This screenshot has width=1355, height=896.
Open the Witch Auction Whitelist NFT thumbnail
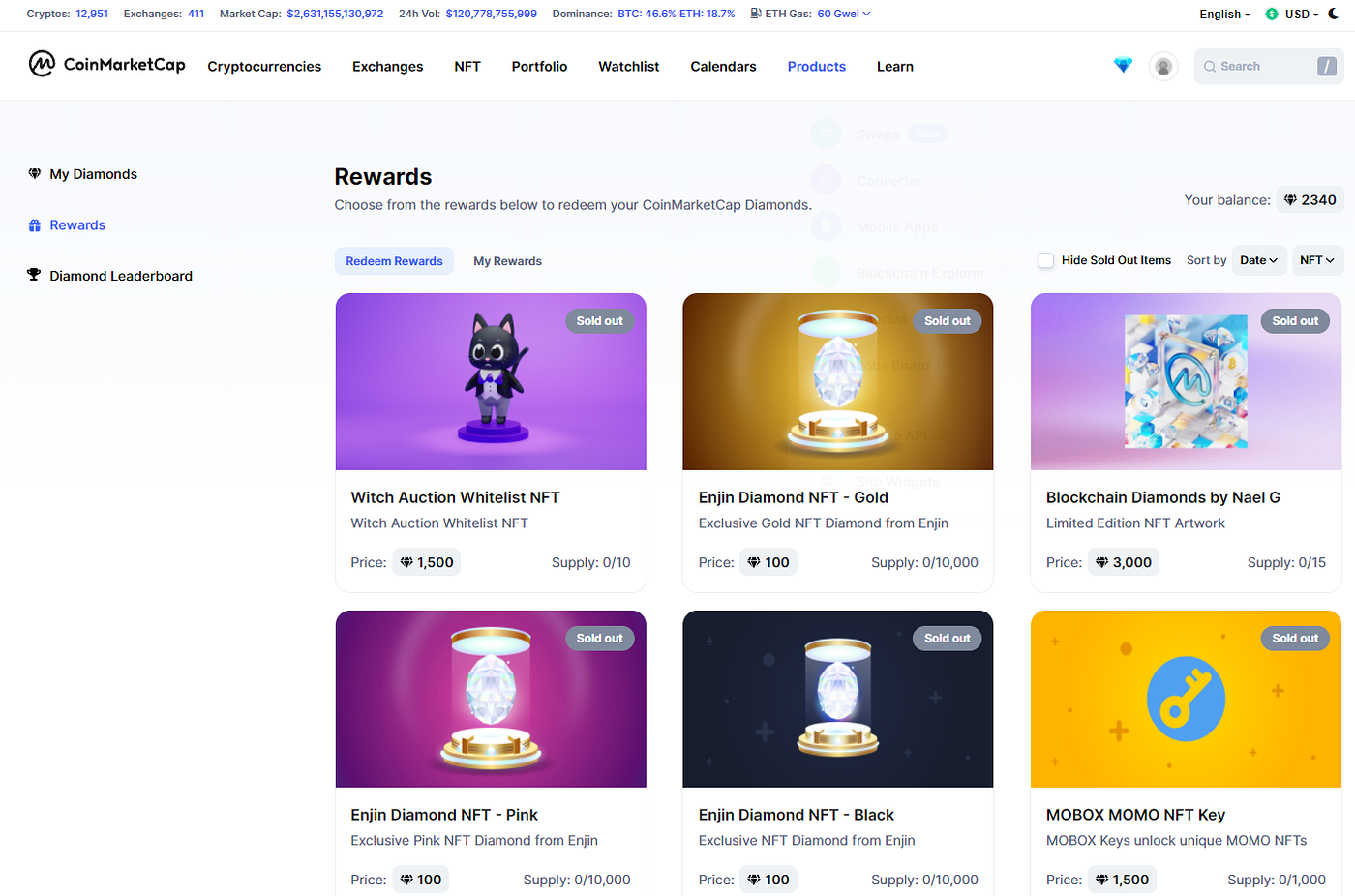tap(491, 382)
